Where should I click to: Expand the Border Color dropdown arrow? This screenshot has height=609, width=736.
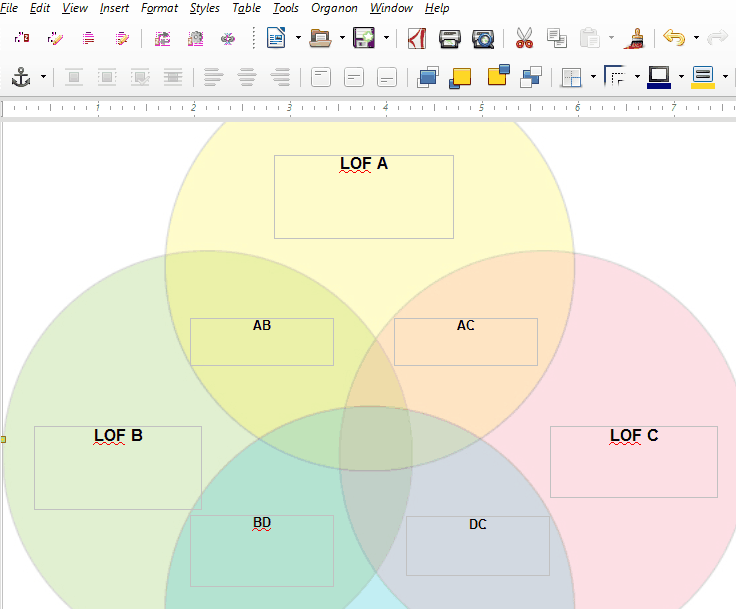(681, 77)
